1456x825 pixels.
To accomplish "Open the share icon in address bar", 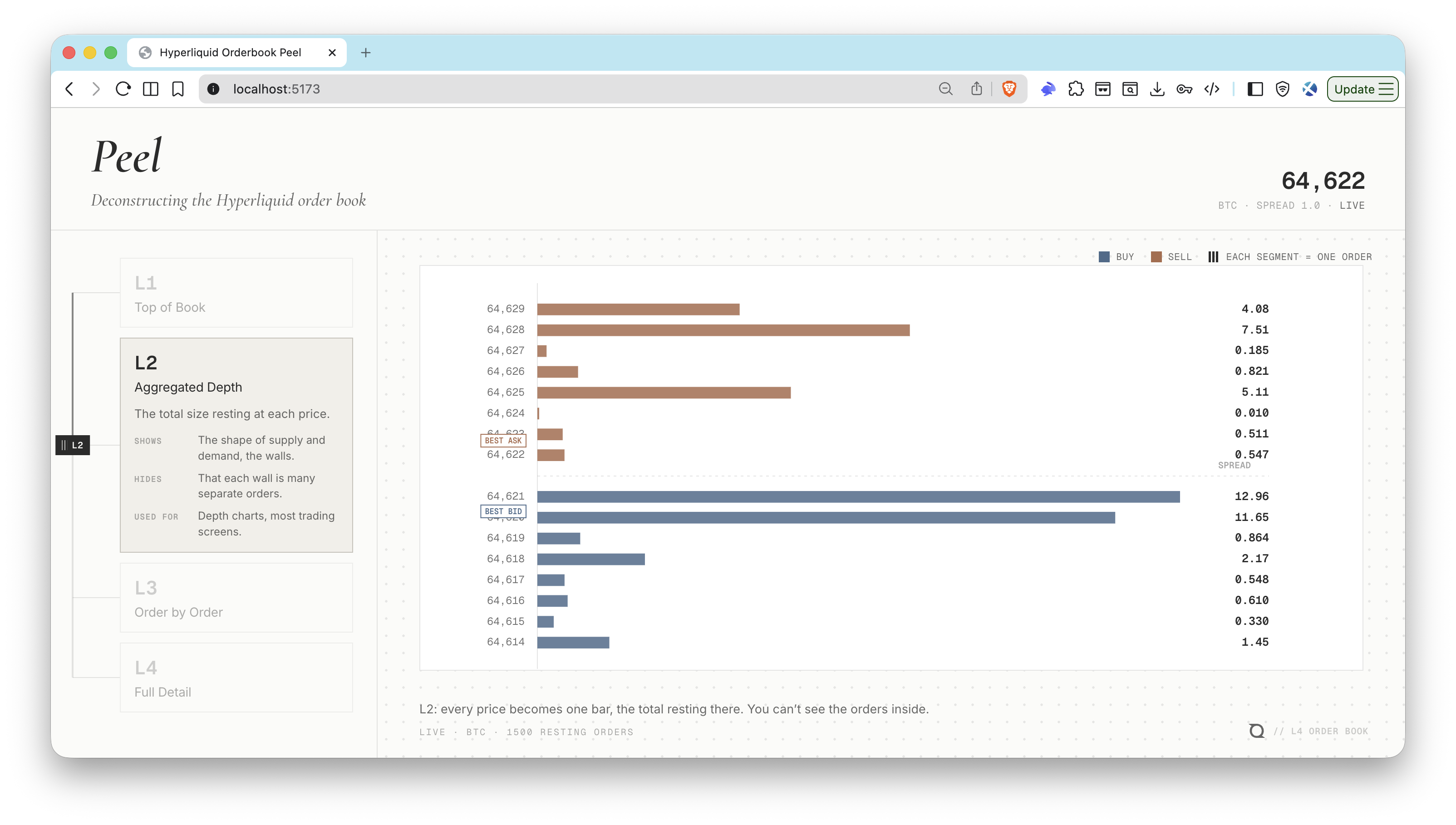I will [976, 88].
